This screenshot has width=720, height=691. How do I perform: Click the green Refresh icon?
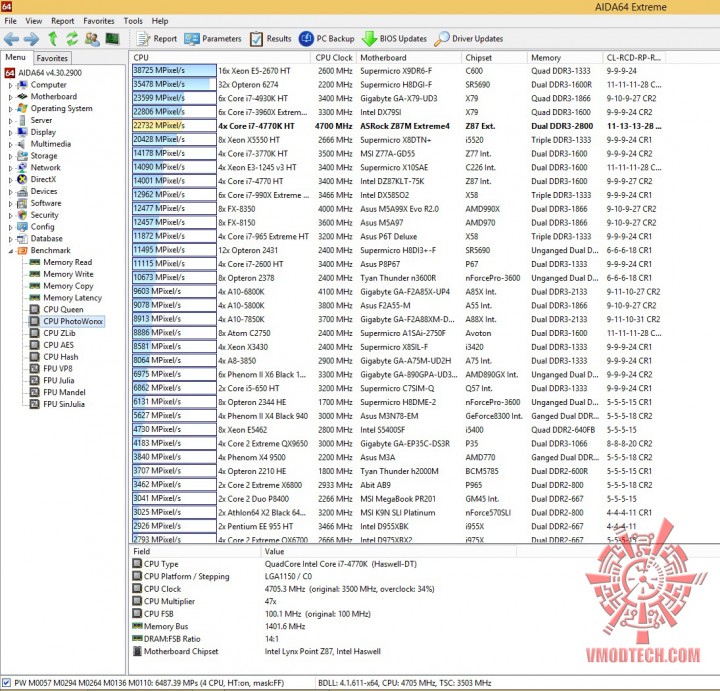tap(72, 39)
